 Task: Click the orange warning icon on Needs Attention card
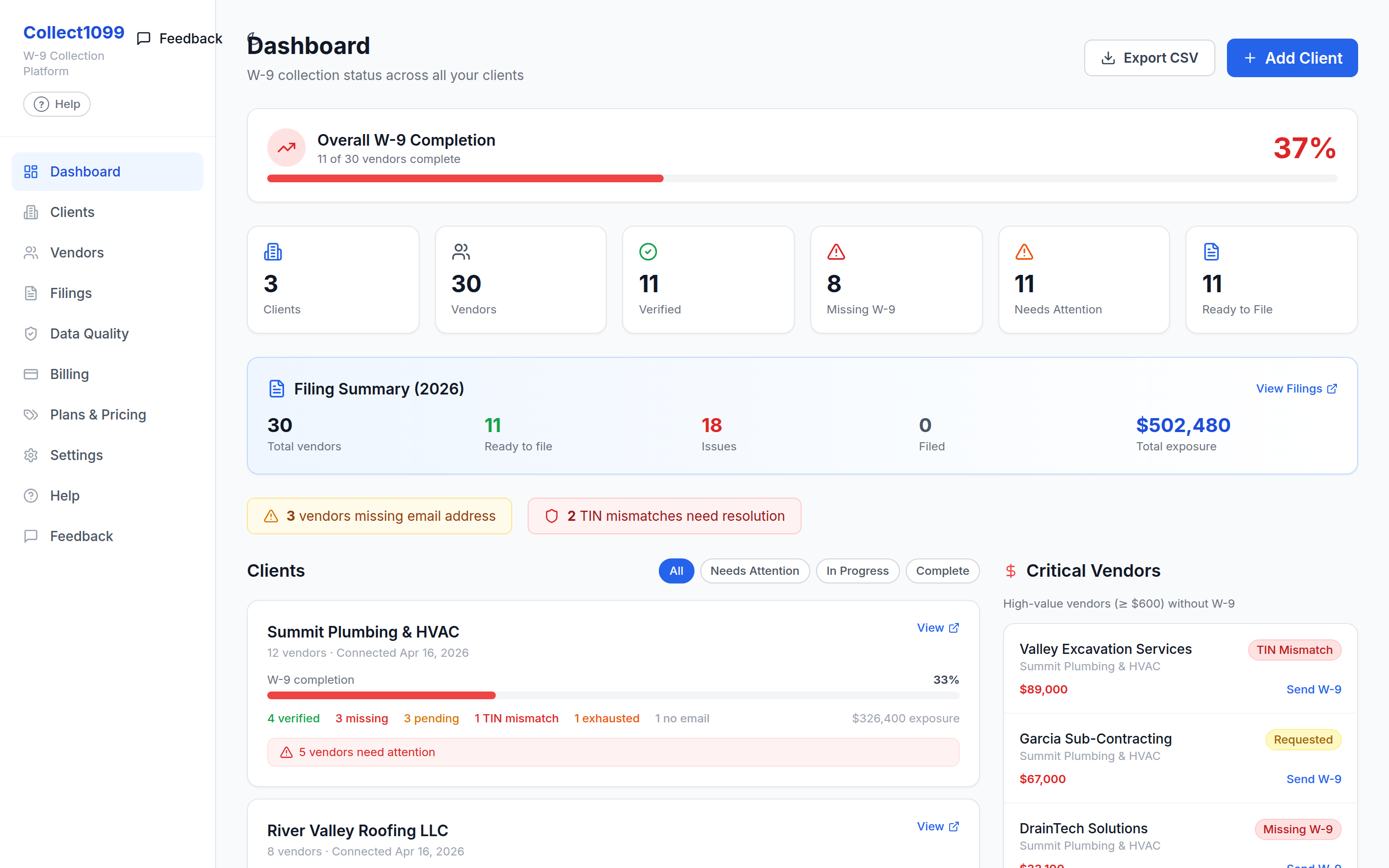tap(1024, 251)
